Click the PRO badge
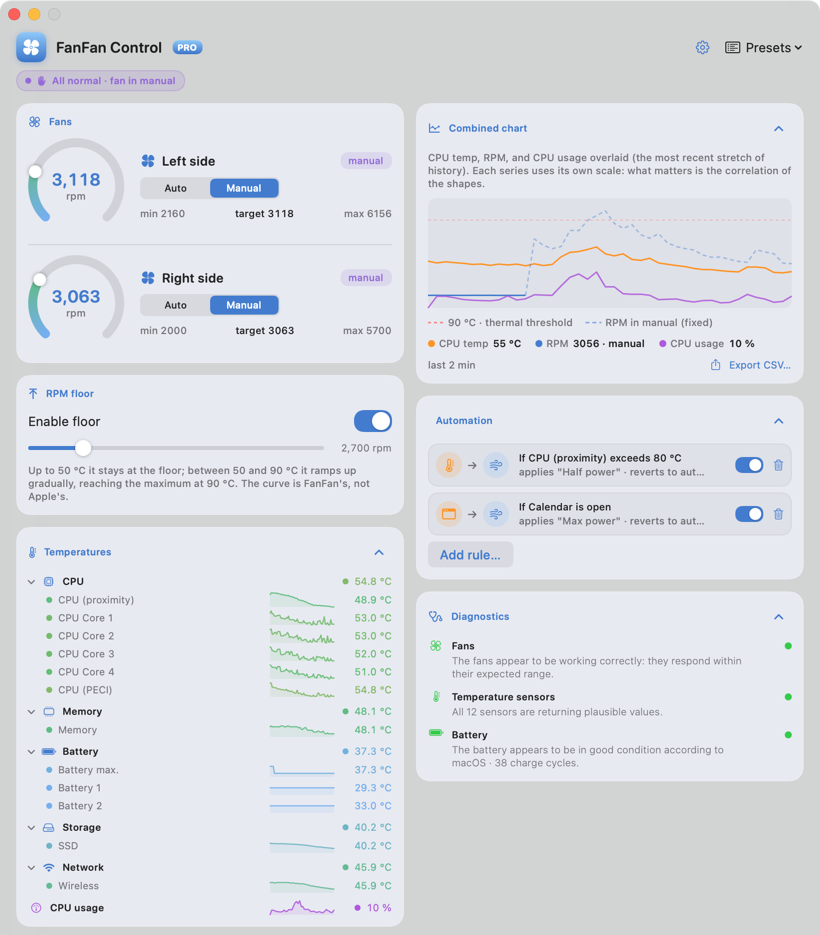 click(x=187, y=48)
